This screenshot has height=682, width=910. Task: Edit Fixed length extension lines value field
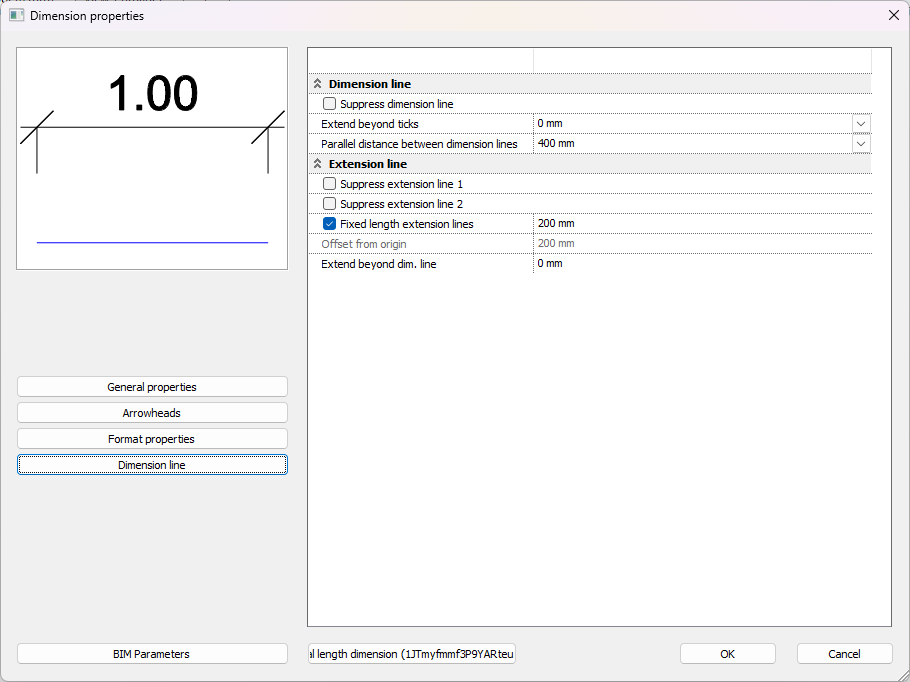(700, 224)
